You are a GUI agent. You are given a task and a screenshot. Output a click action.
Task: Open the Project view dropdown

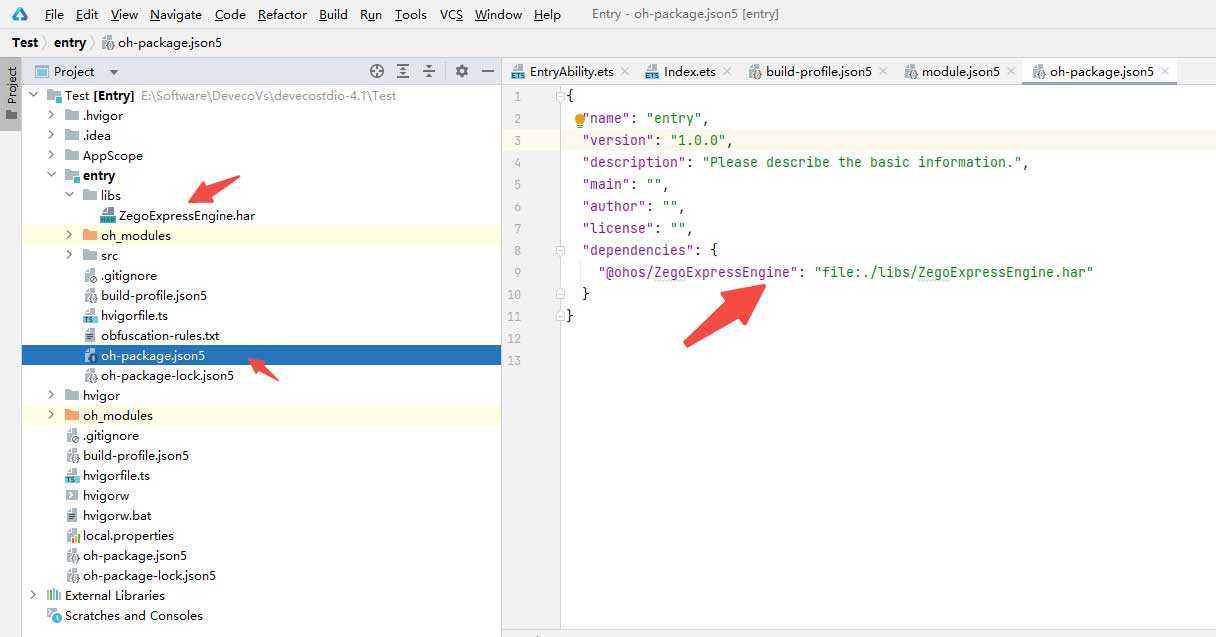113,72
